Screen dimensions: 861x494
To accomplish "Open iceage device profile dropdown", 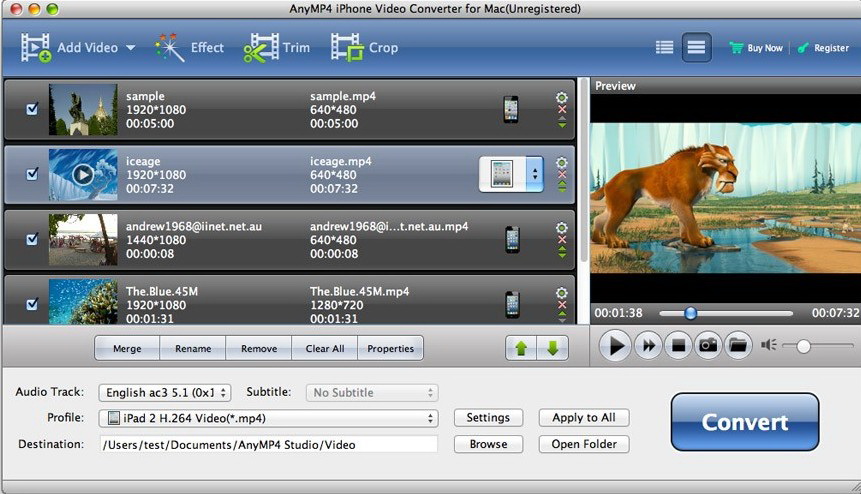I will (x=511, y=174).
